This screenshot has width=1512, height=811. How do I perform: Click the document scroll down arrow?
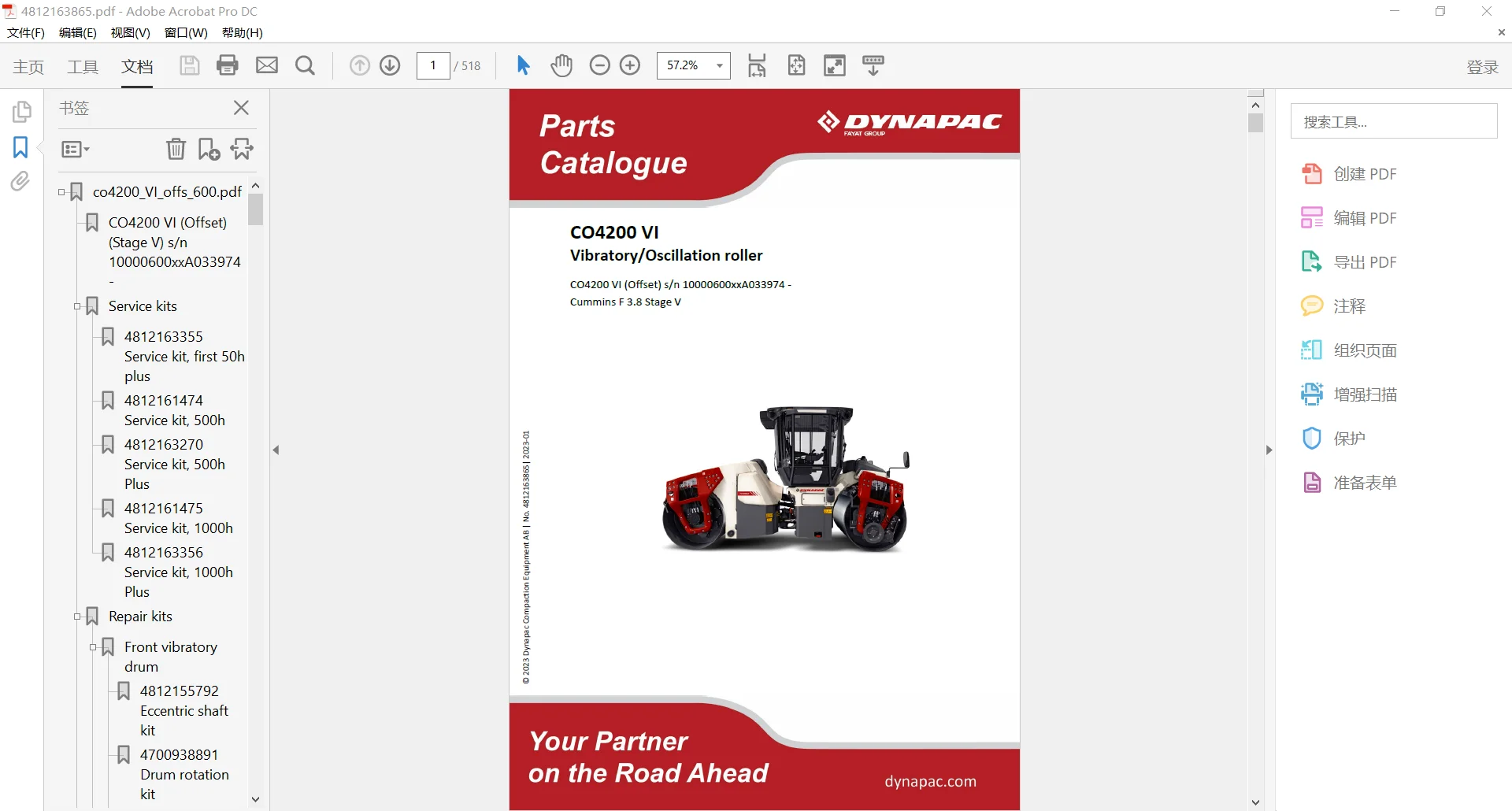click(x=1255, y=803)
